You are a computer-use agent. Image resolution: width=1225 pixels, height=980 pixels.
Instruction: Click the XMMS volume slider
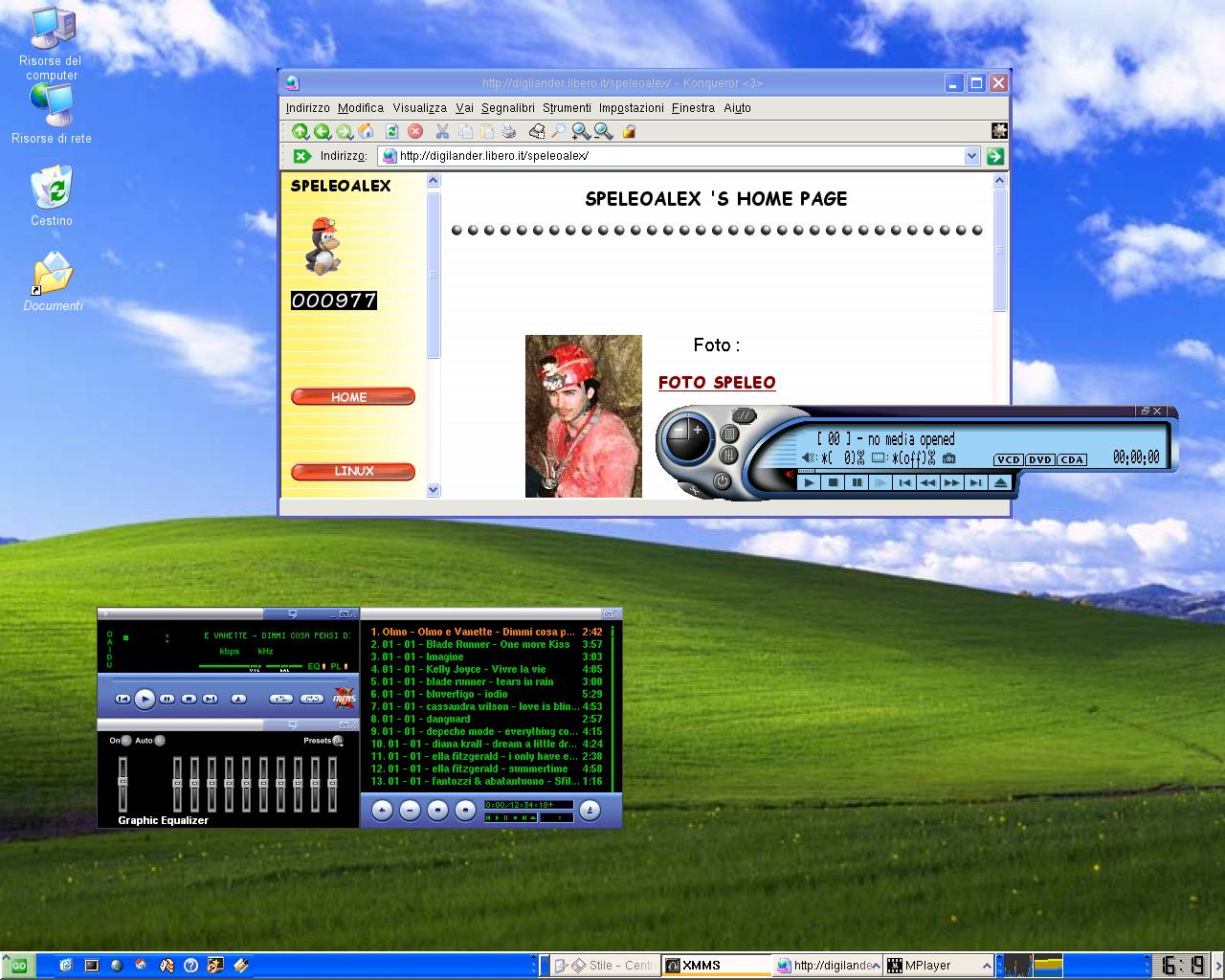tap(231, 666)
